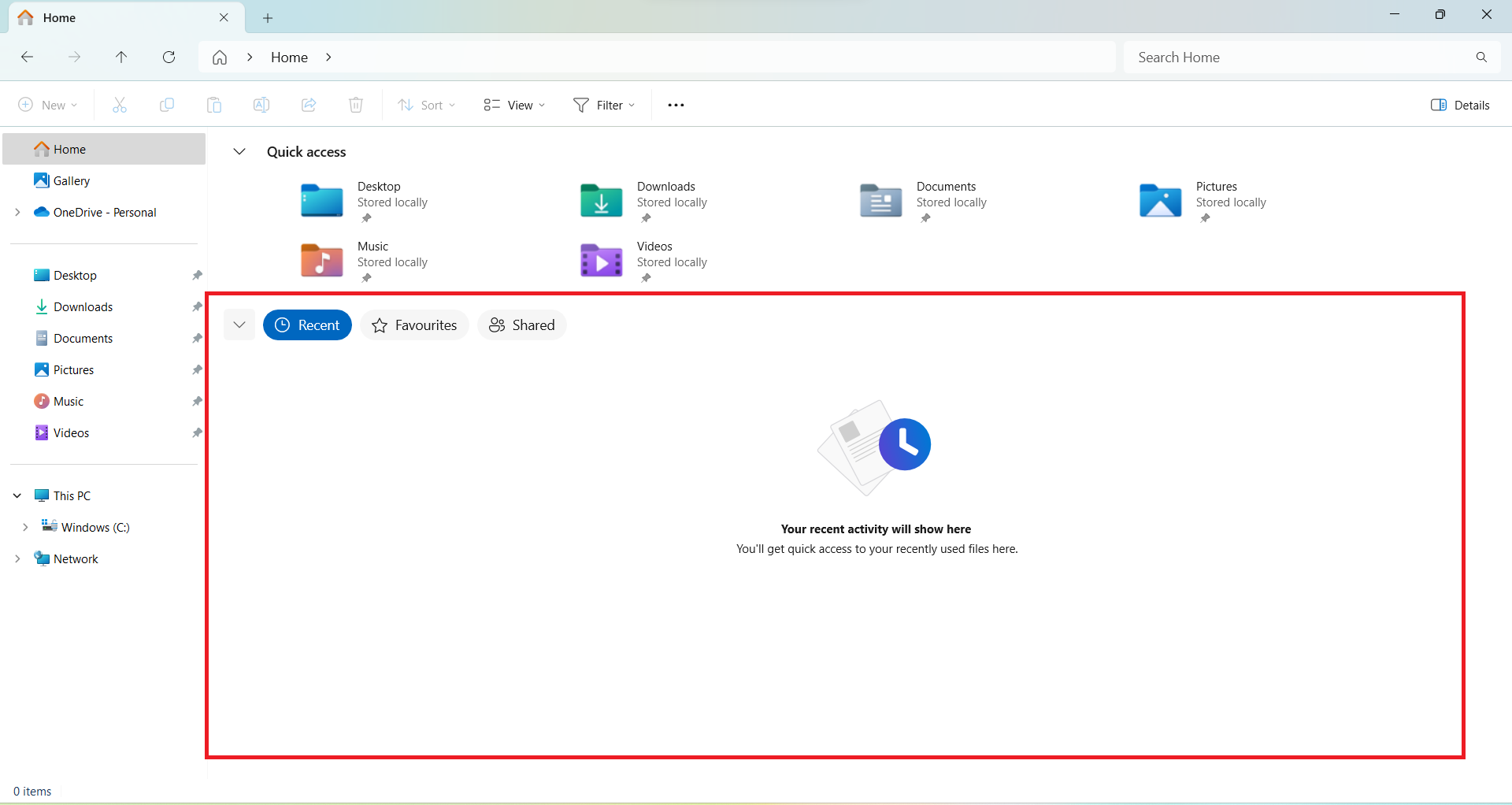
Task: Open the Sort dropdown
Action: [x=426, y=104]
